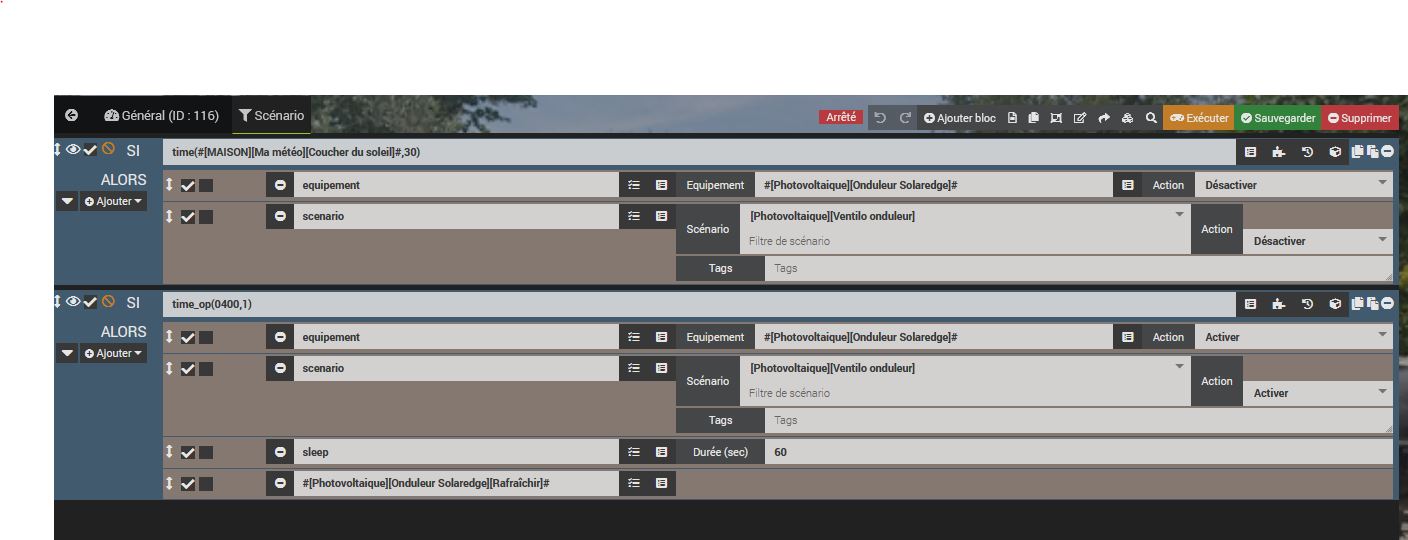Screen dimensions: 1408x540
Task: Open the Ajouter dropdown under the second ALORS
Action: (x=113, y=353)
